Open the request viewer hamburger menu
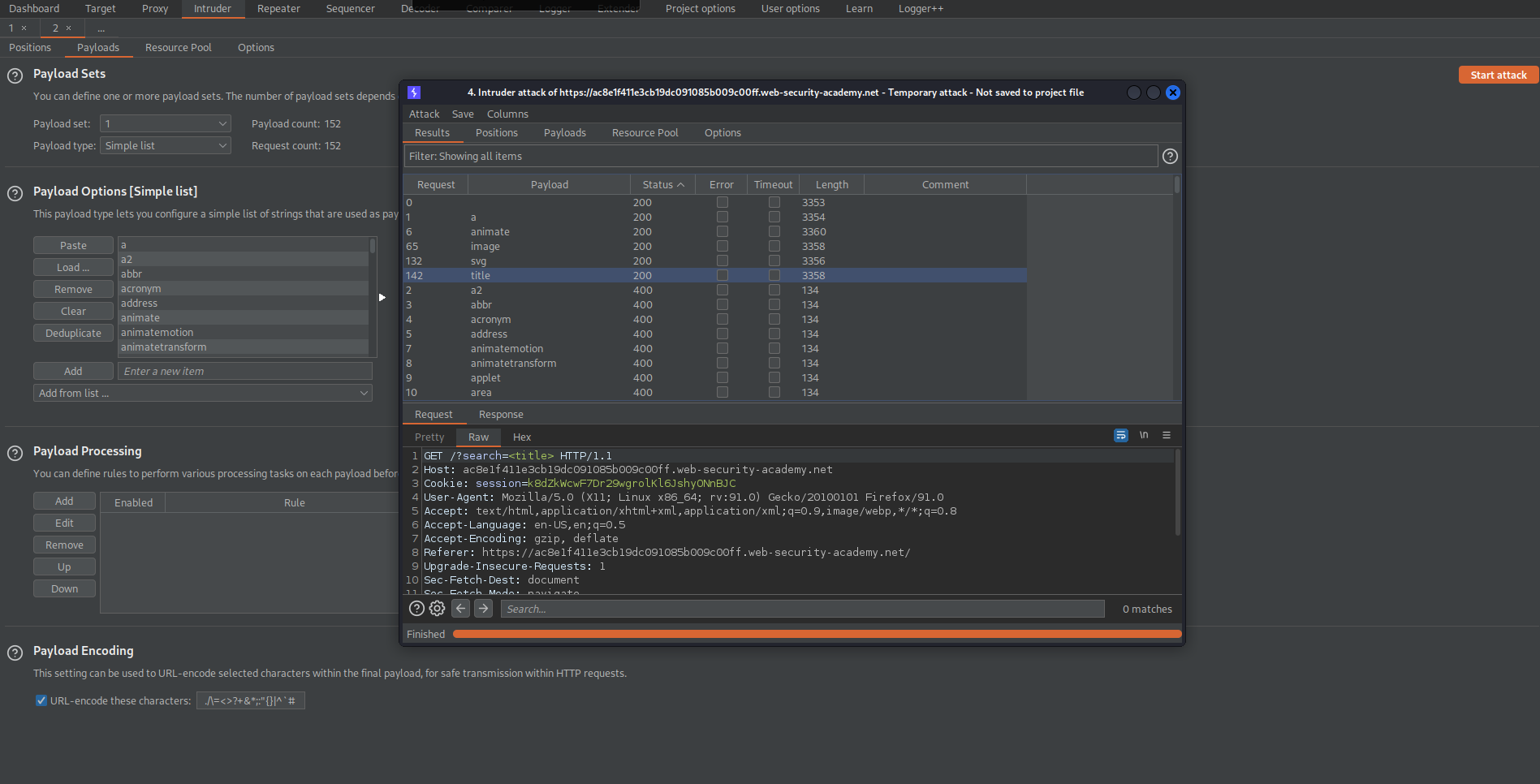 coord(1167,436)
